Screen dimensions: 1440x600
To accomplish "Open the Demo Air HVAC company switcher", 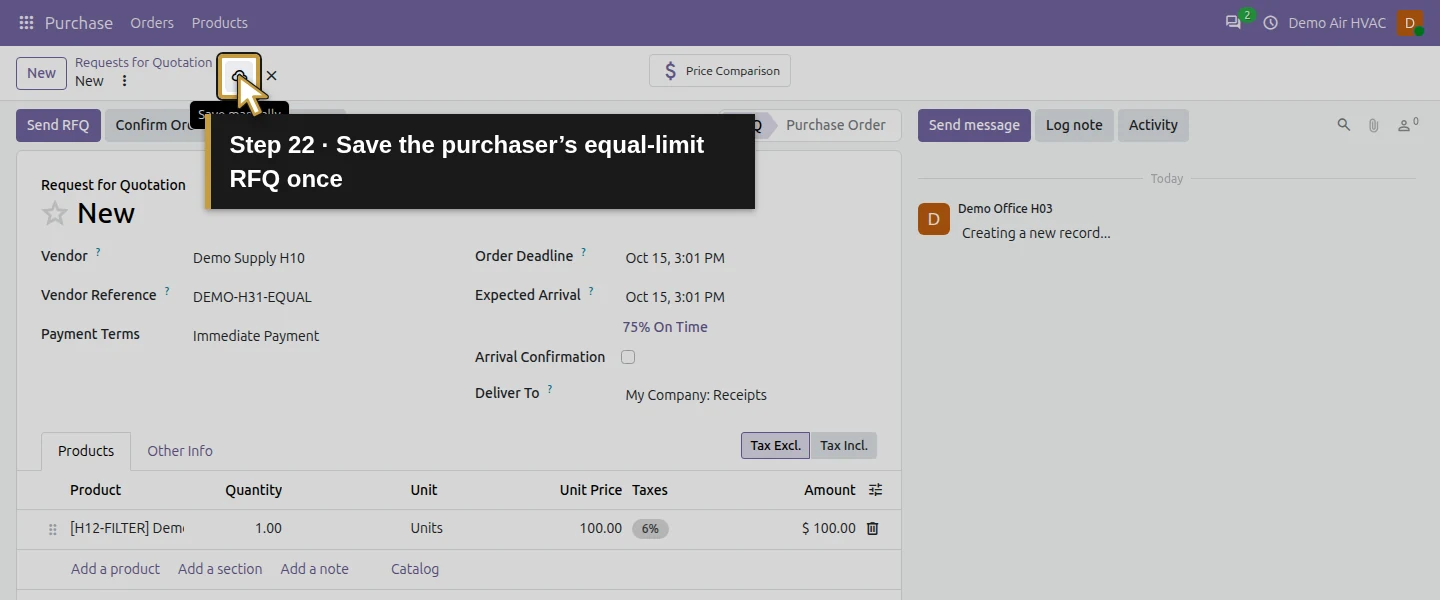I will [1337, 22].
